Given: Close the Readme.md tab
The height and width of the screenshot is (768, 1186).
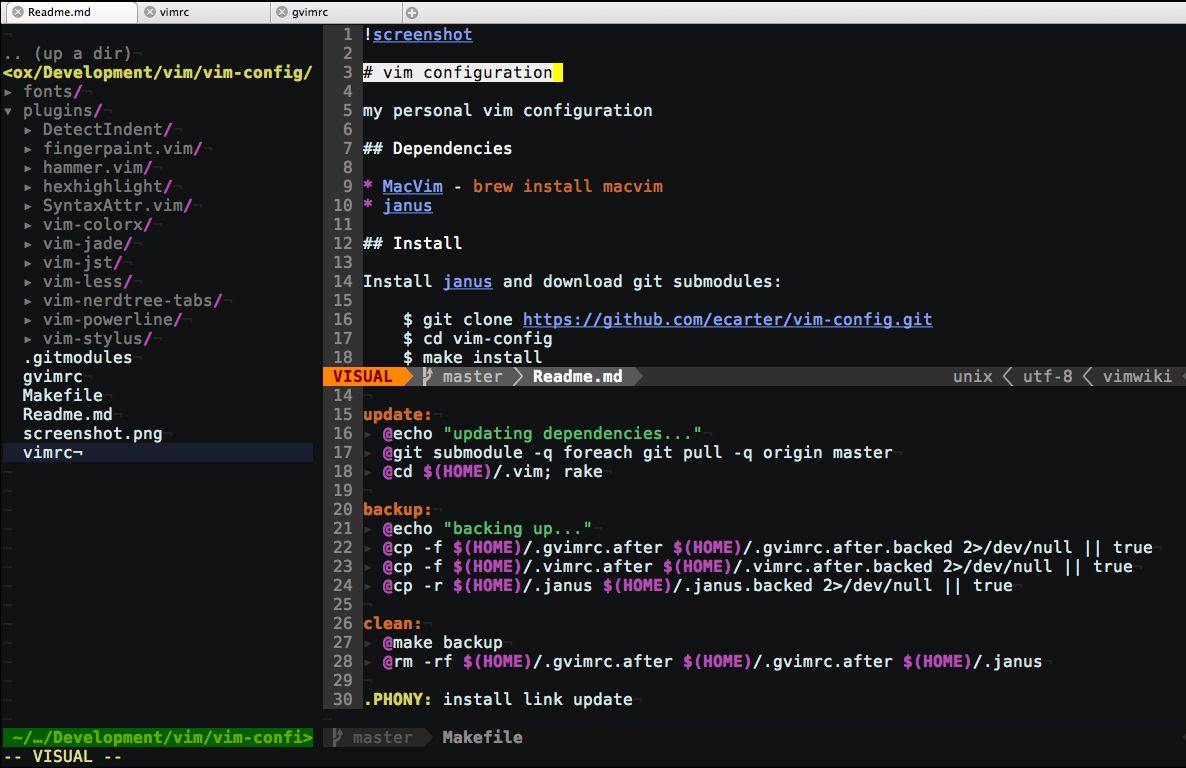Looking at the screenshot, I should [17, 12].
